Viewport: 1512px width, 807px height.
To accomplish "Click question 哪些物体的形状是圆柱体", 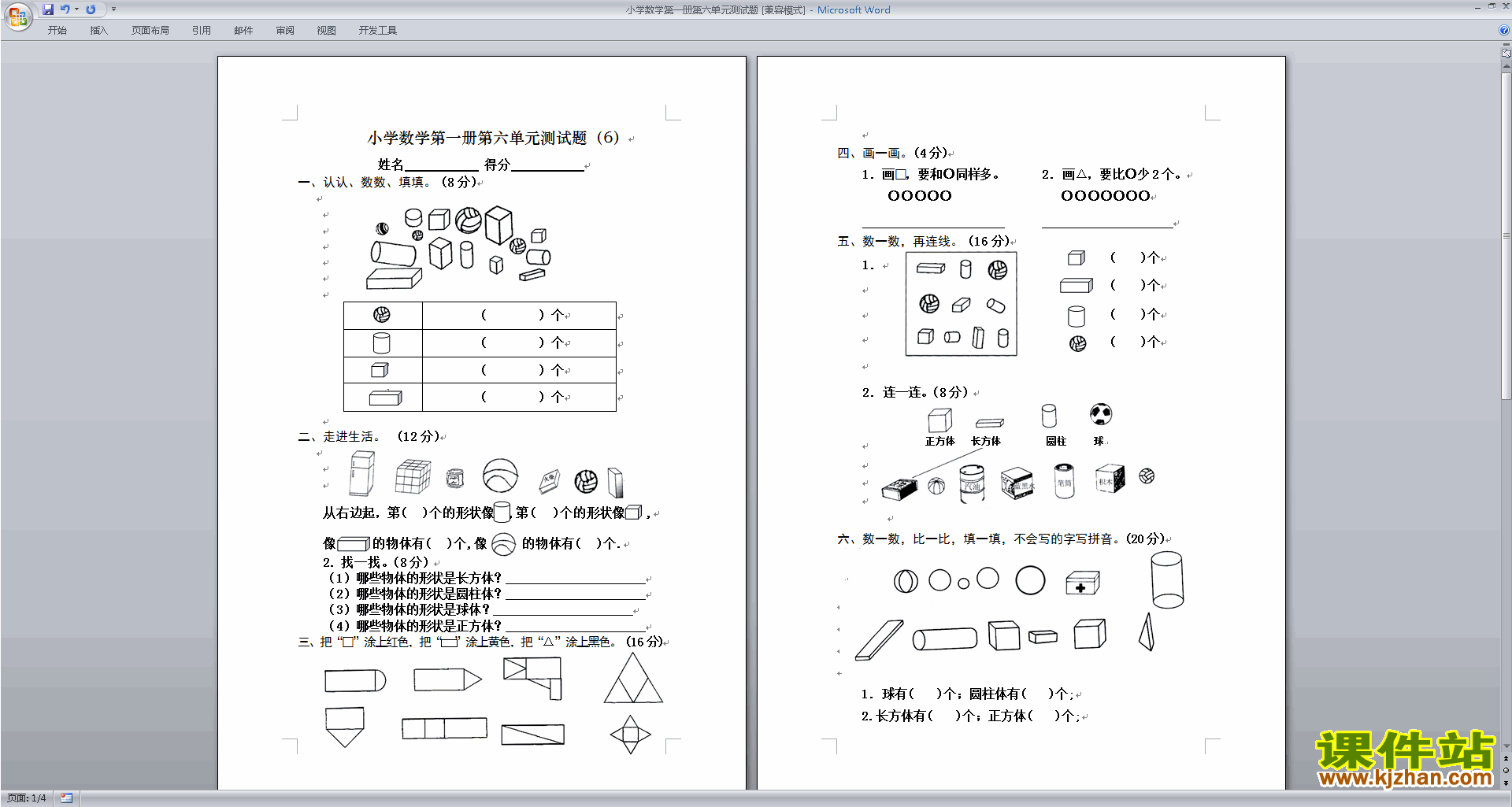I will (x=428, y=594).
